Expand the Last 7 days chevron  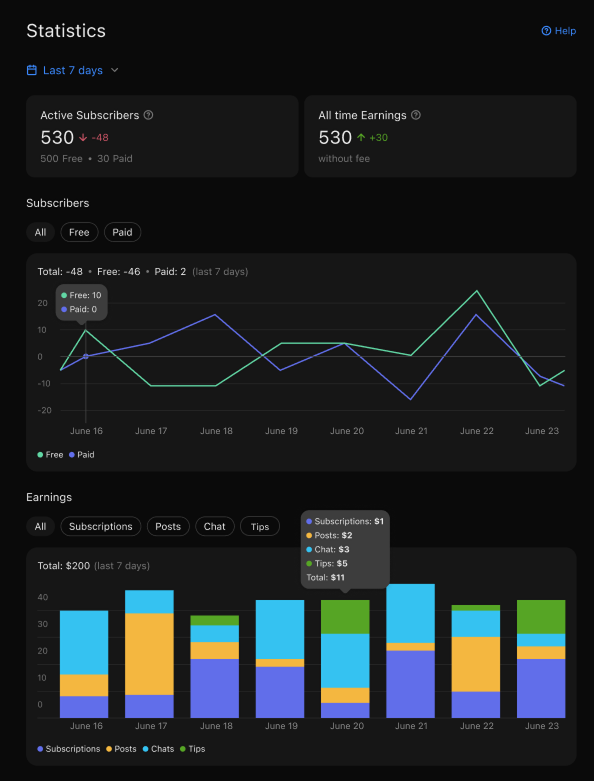pos(115,70)
